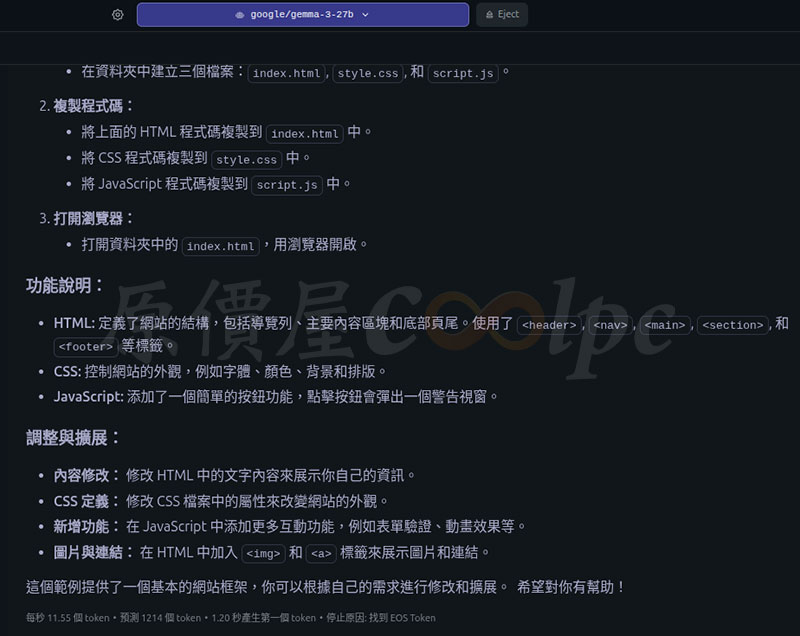Click the <img> code tag
Viewport: 800px width, 636px height.
[x=263, y=553]
